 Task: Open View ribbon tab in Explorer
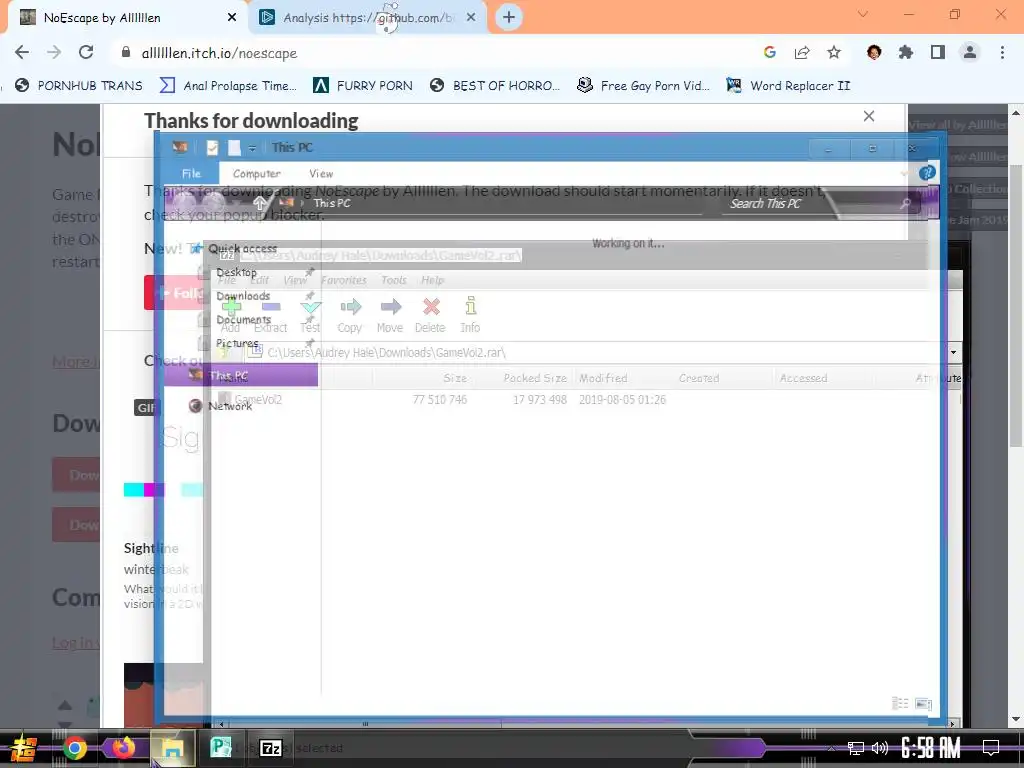point(321,174)
